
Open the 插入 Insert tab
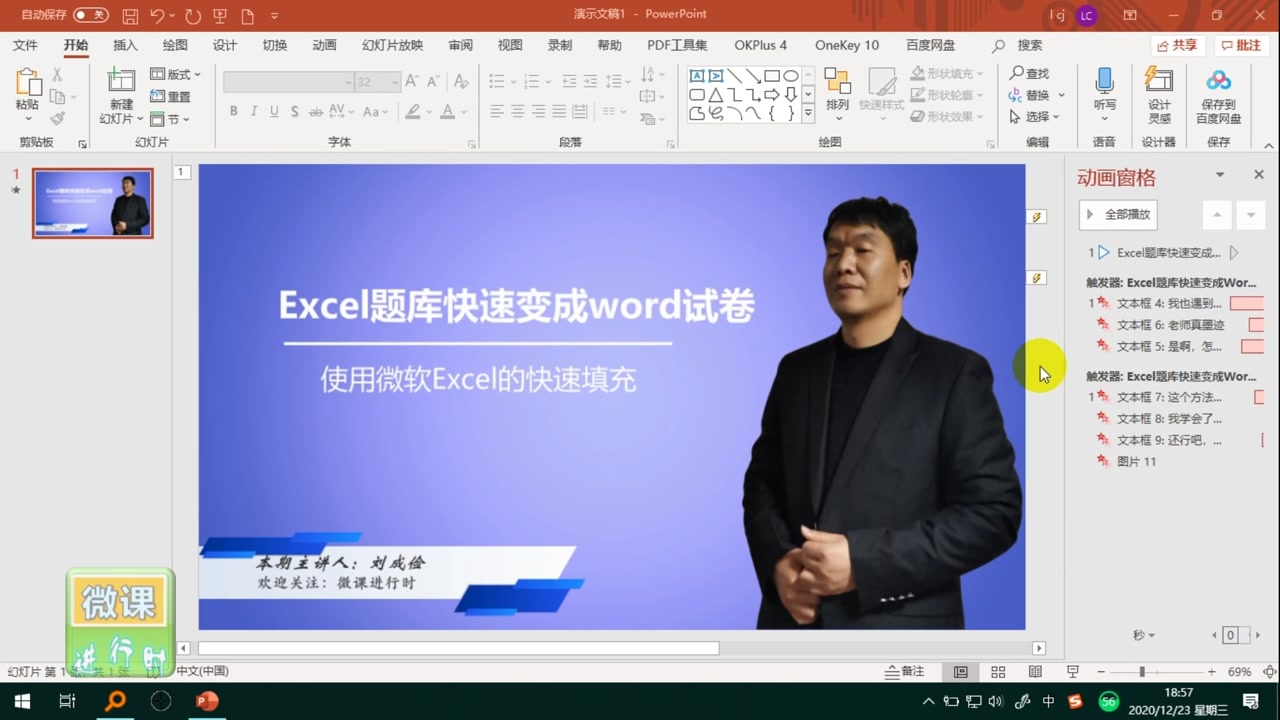(125, 45)
